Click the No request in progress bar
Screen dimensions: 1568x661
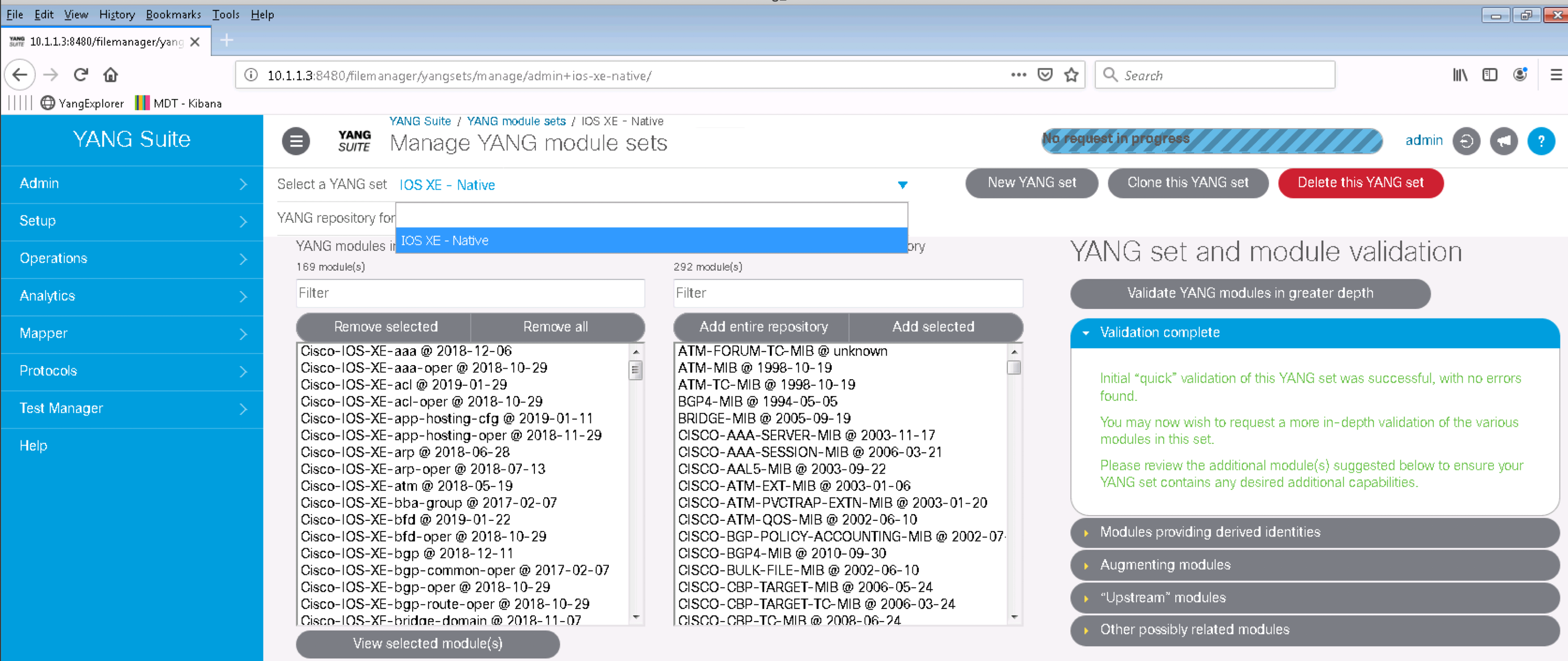(1211, 140)
